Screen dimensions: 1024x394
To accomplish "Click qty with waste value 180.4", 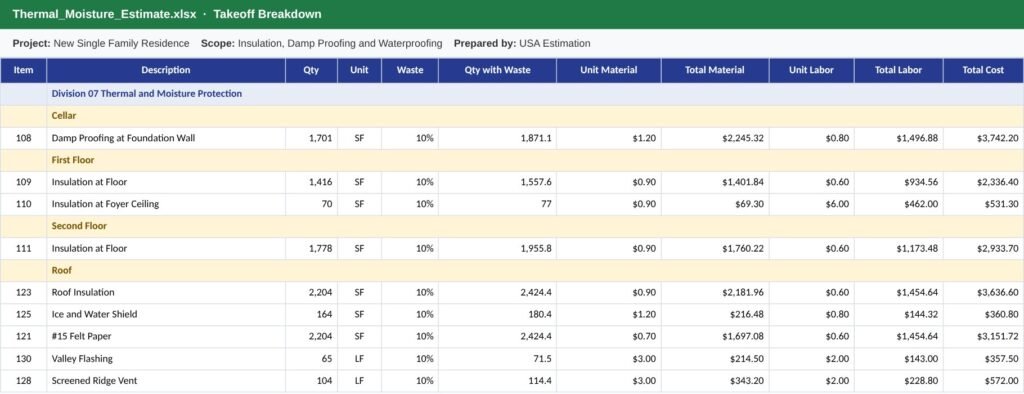I will [498, 314].
